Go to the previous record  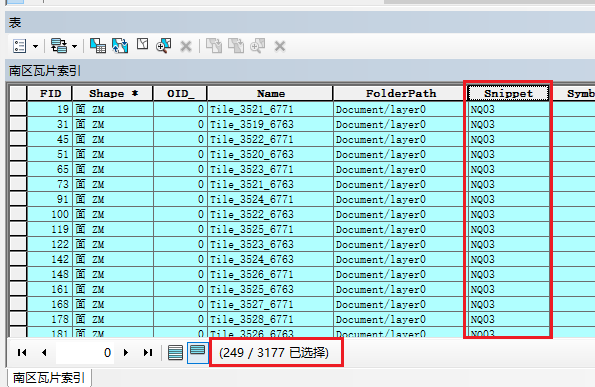pos(44,352)
